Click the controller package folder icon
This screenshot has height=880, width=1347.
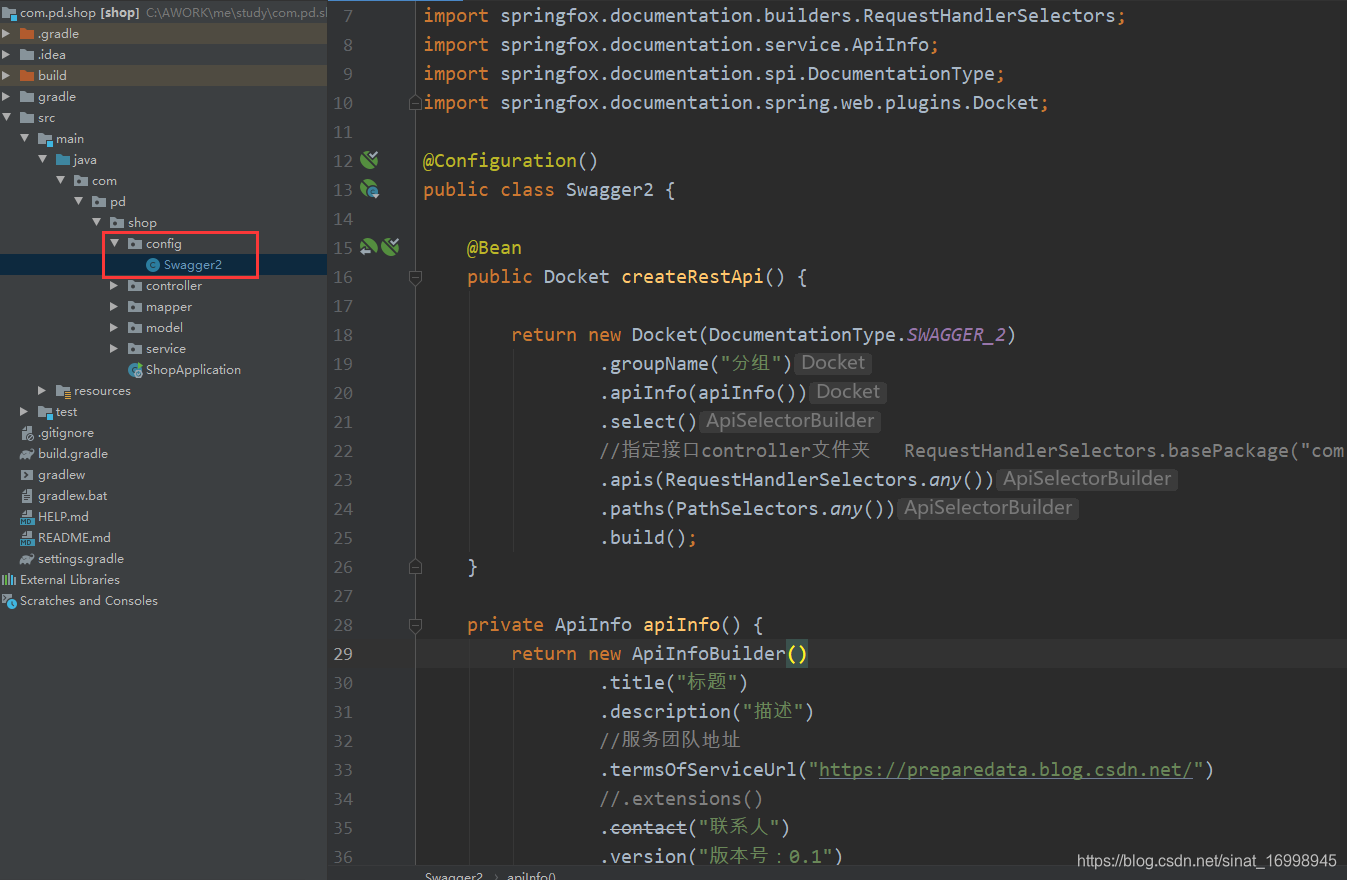pos(135,286)
